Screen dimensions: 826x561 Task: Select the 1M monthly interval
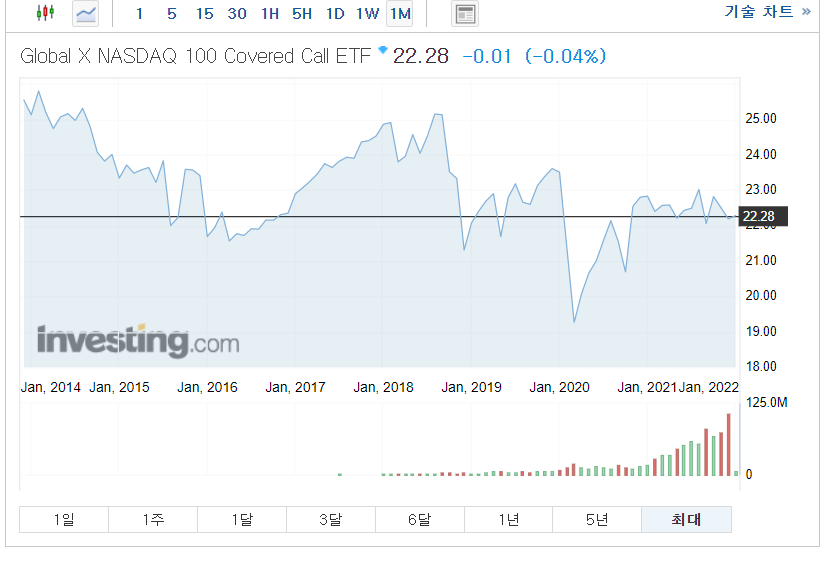coord(400,14)
